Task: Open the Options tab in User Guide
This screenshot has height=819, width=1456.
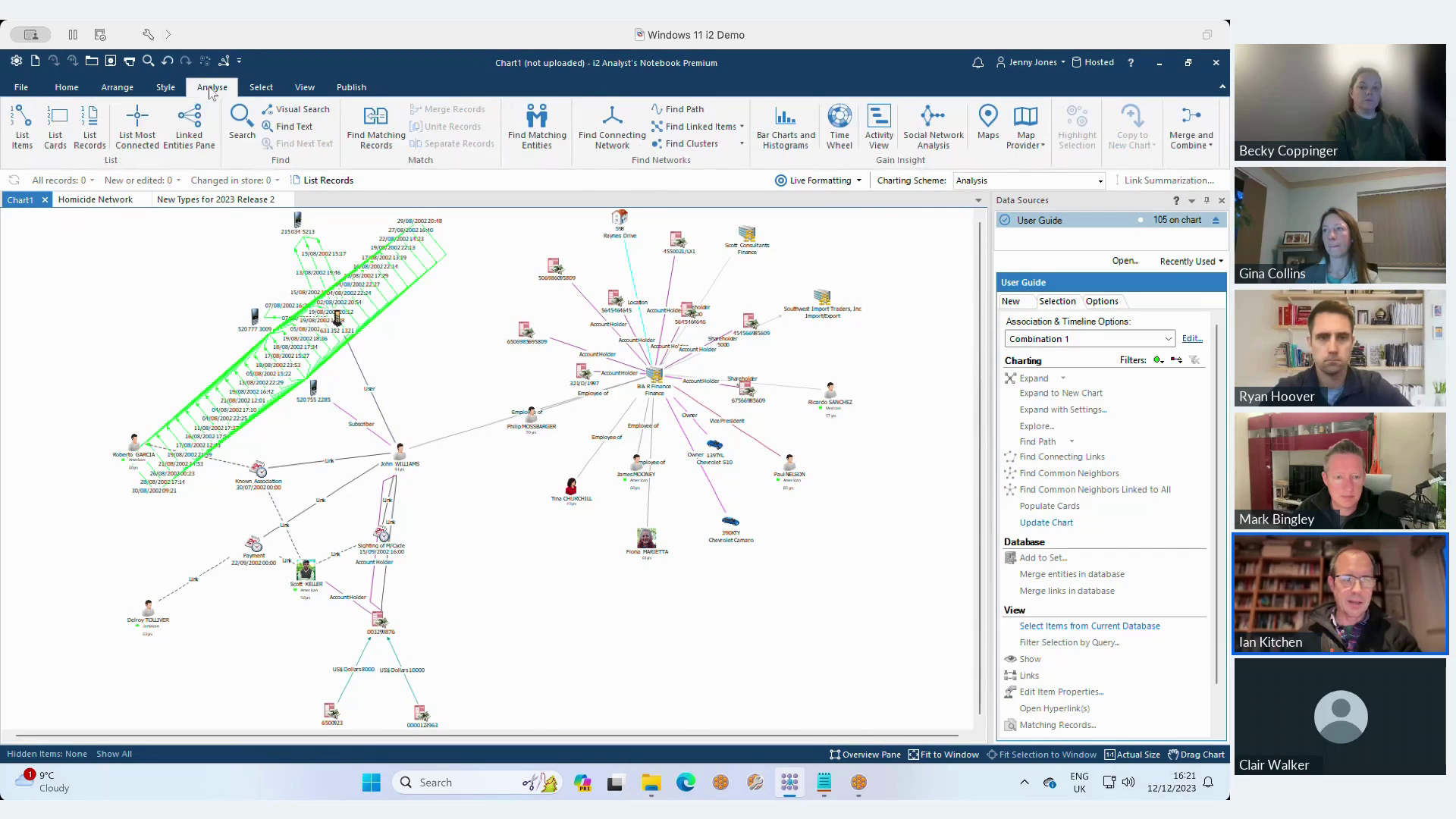Action: [1102, 301]
